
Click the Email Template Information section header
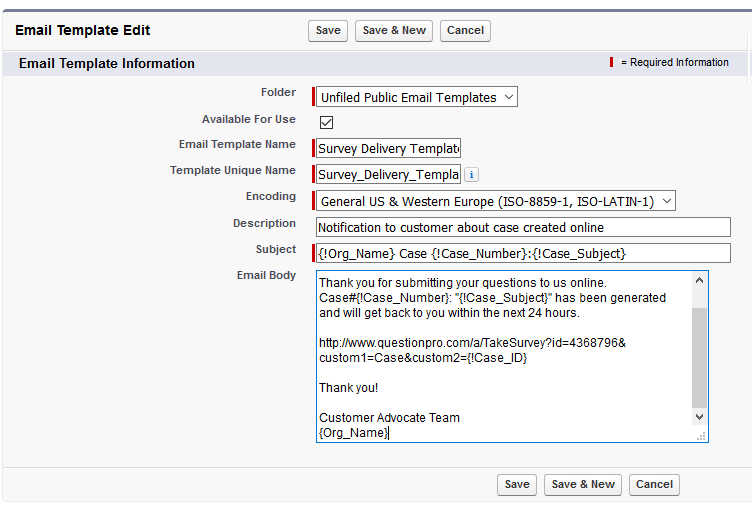[x=107, y=64]
